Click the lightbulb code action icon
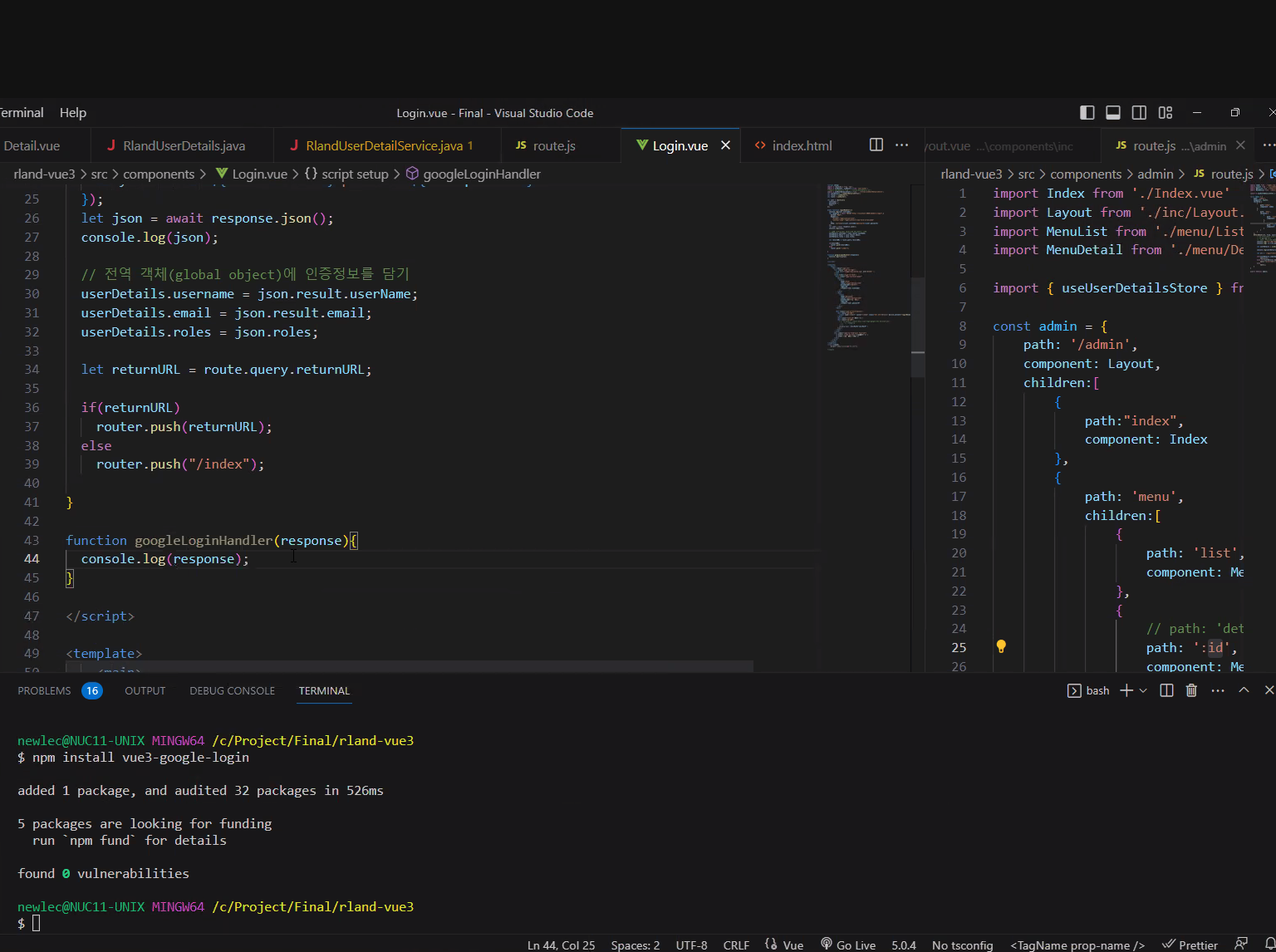 1001,646
